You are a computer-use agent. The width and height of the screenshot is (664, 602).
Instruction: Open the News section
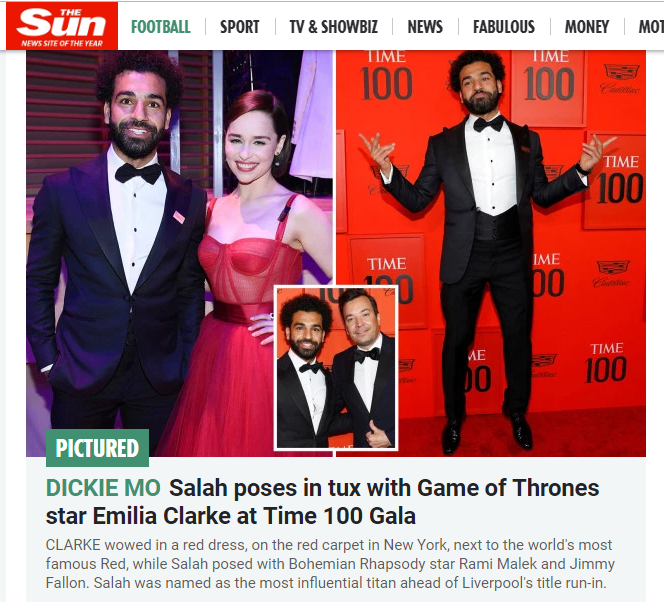pyautogui.click(x=425, y=27)
